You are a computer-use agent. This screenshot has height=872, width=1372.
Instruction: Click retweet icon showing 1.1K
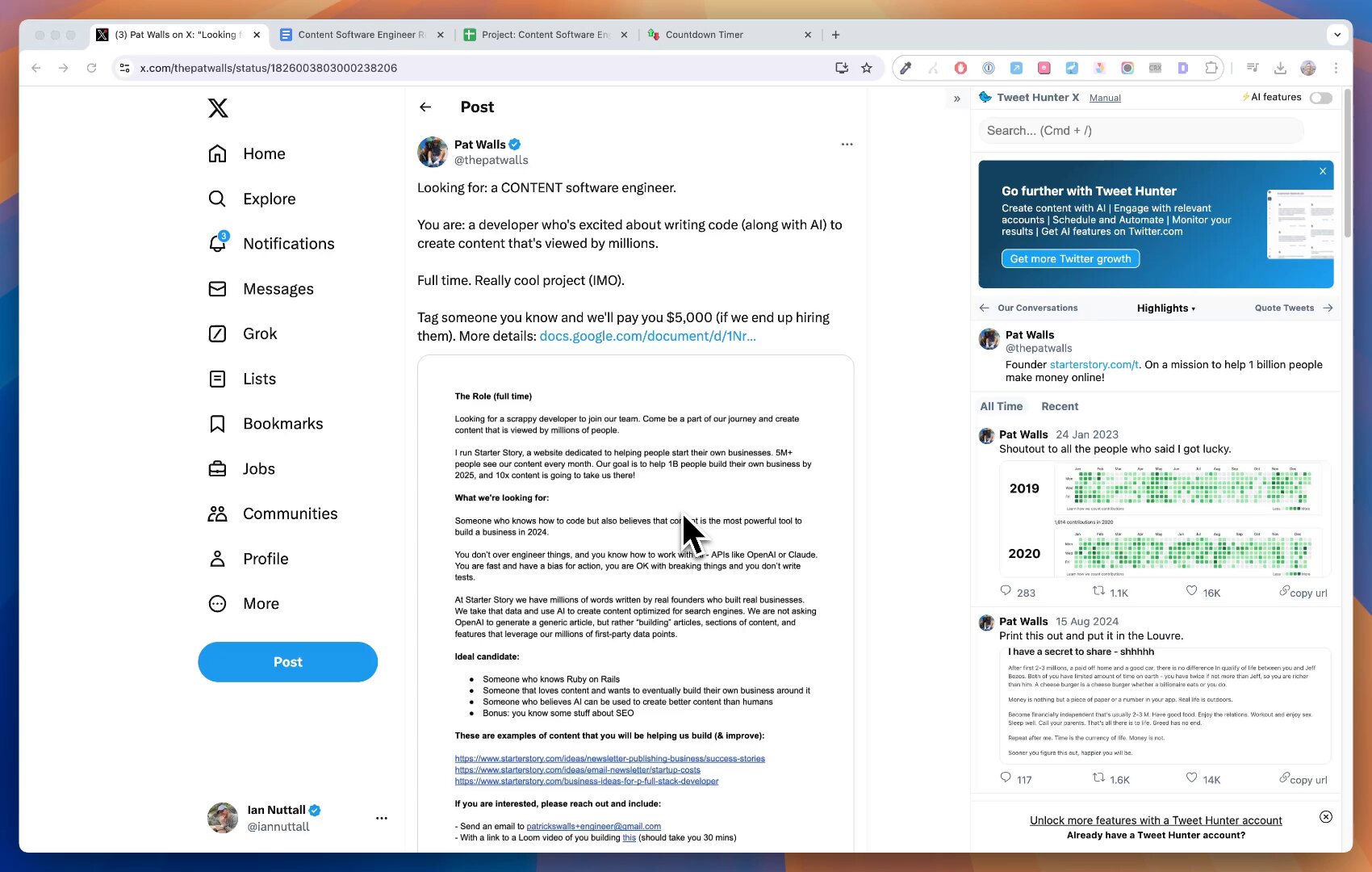[x=1098, y=591]
